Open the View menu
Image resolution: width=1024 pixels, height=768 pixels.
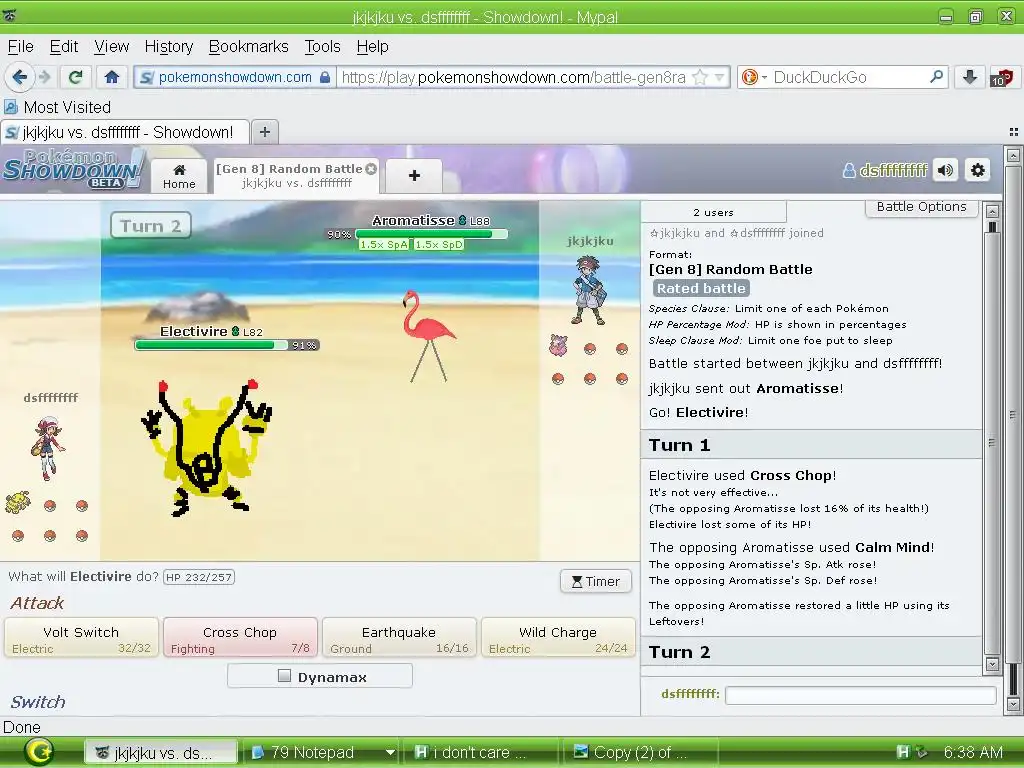[111, 46]
